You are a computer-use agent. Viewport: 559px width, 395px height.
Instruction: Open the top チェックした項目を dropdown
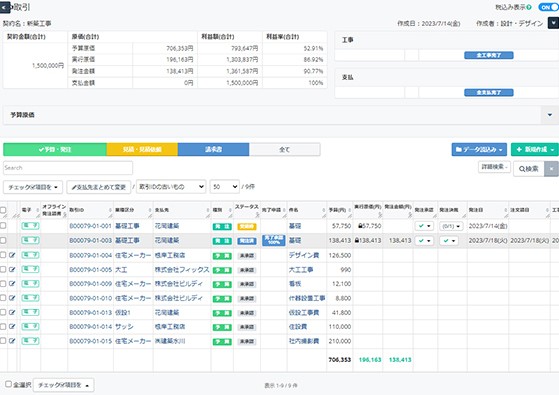coord(33,187)
